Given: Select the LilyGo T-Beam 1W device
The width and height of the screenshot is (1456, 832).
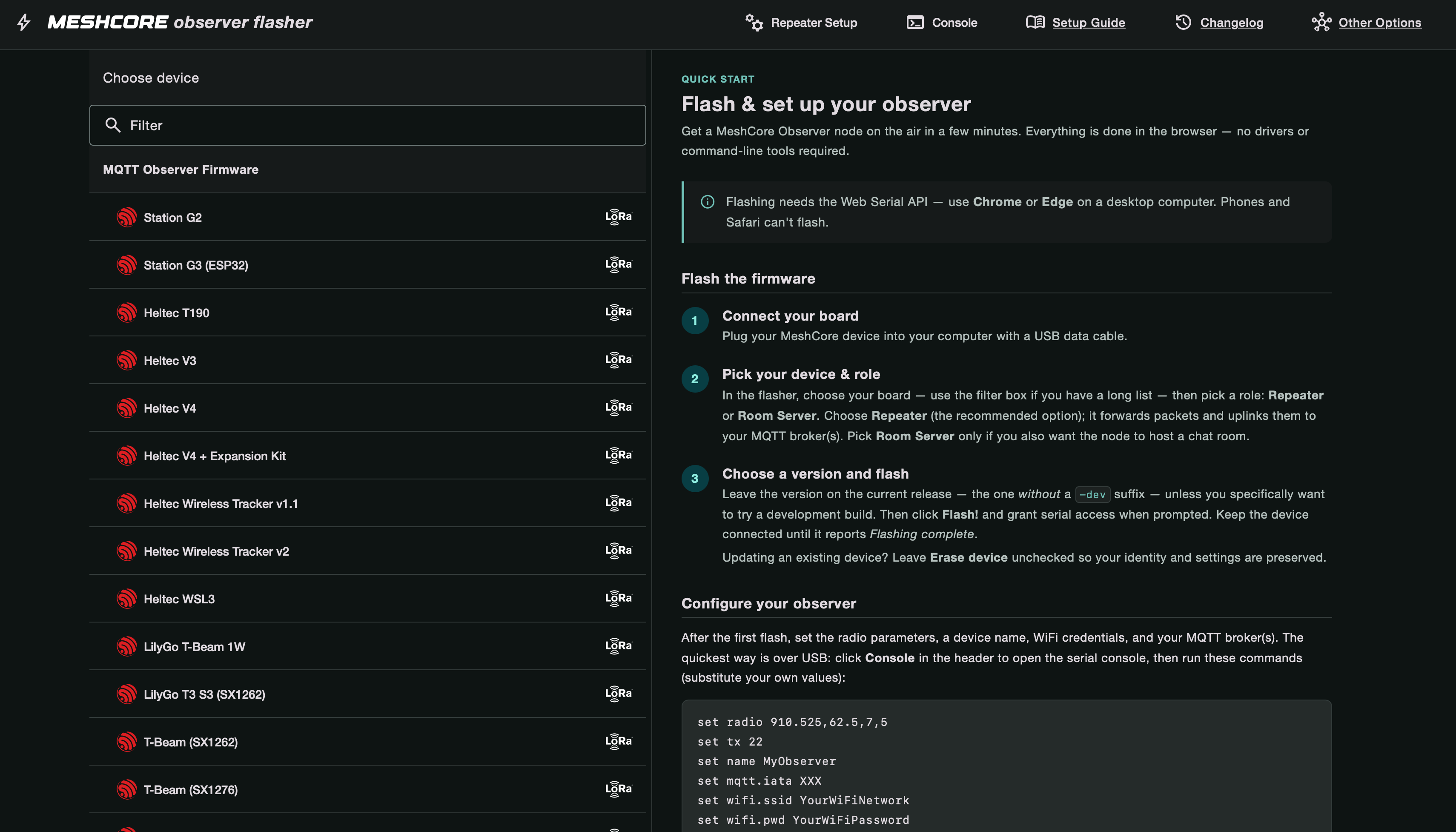Looking at the screenshot, I should 368,646.
